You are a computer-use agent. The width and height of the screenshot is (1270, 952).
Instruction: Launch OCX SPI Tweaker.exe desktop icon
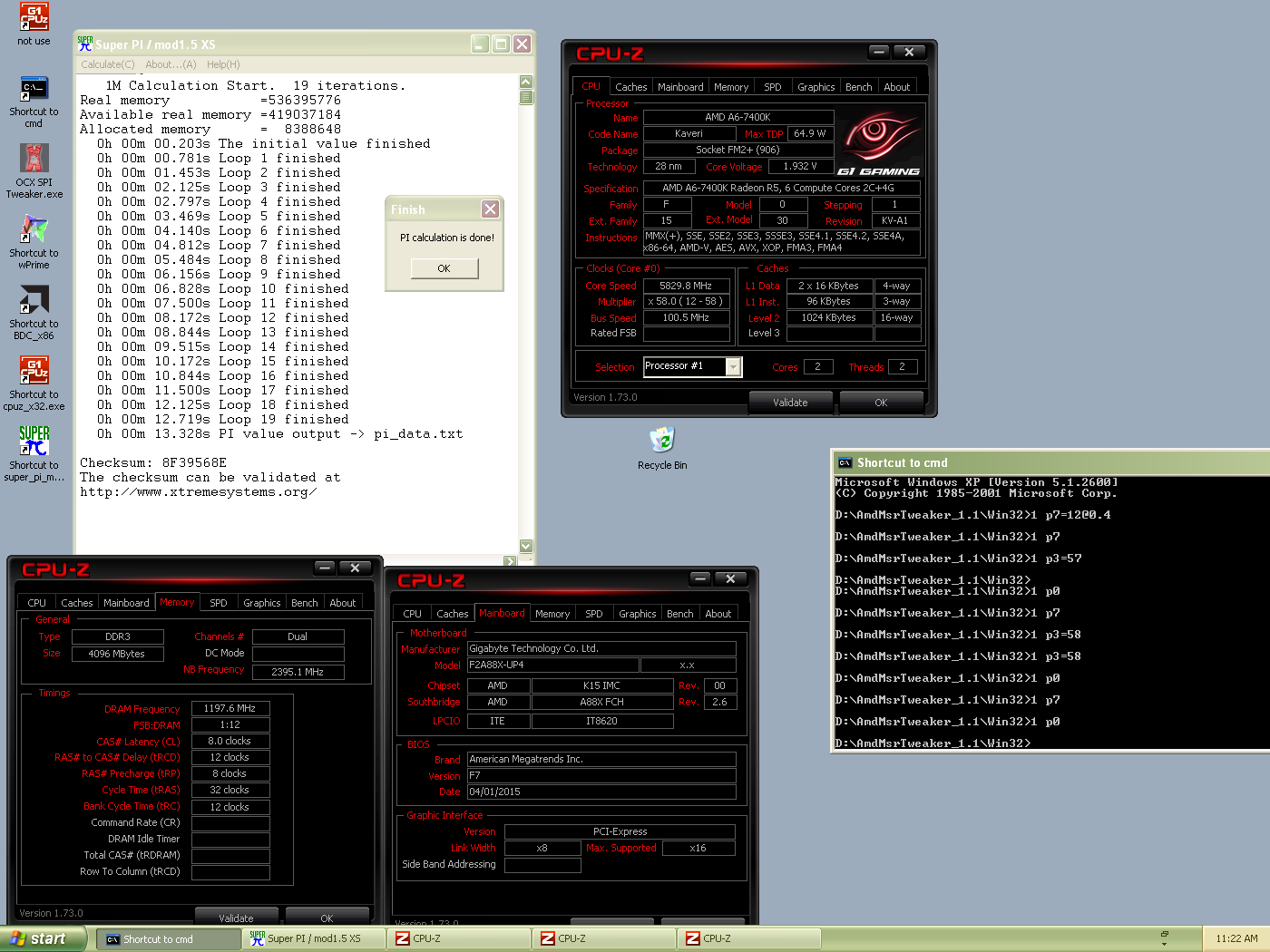(34, 172)
